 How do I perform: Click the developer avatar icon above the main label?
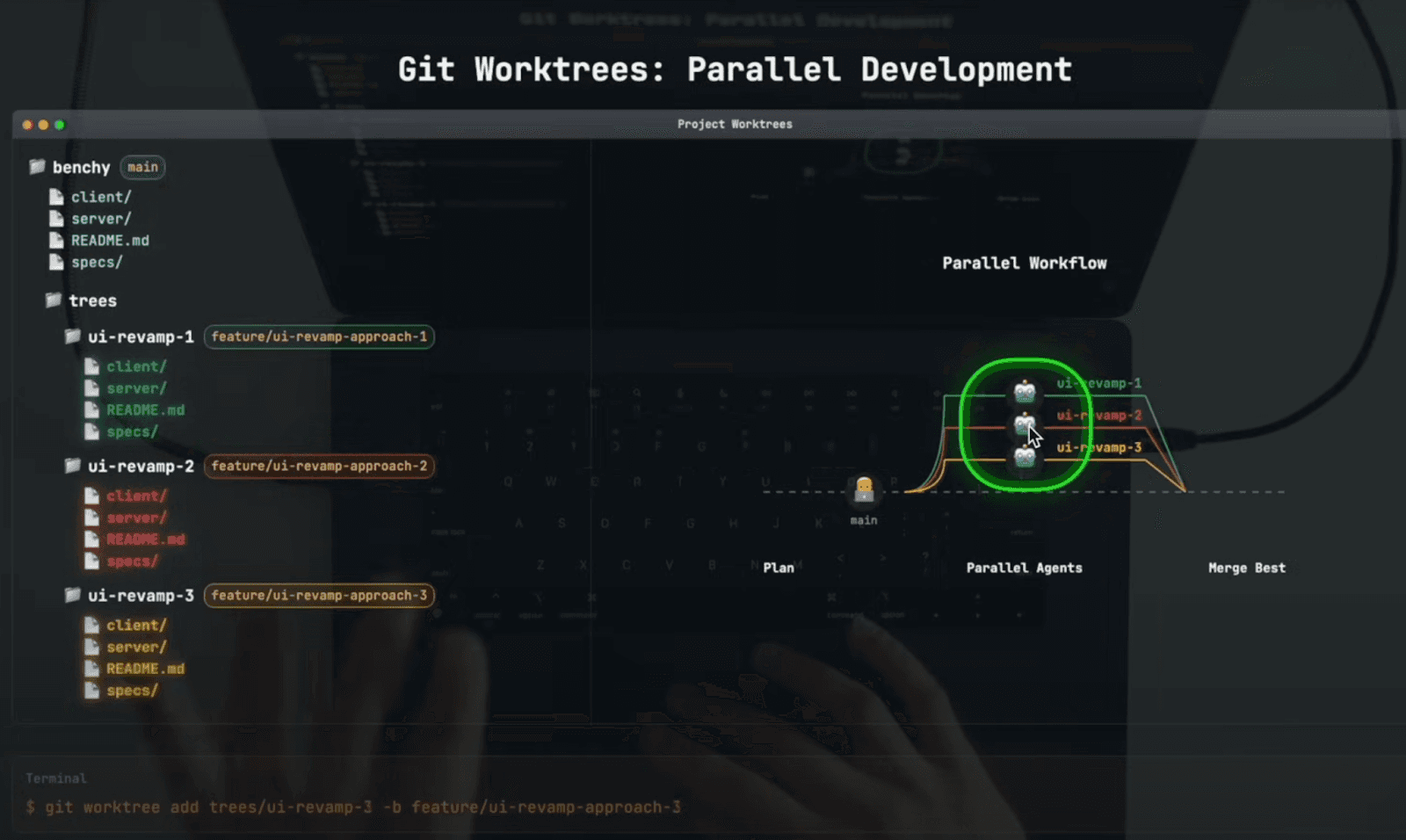coord(864,489)
